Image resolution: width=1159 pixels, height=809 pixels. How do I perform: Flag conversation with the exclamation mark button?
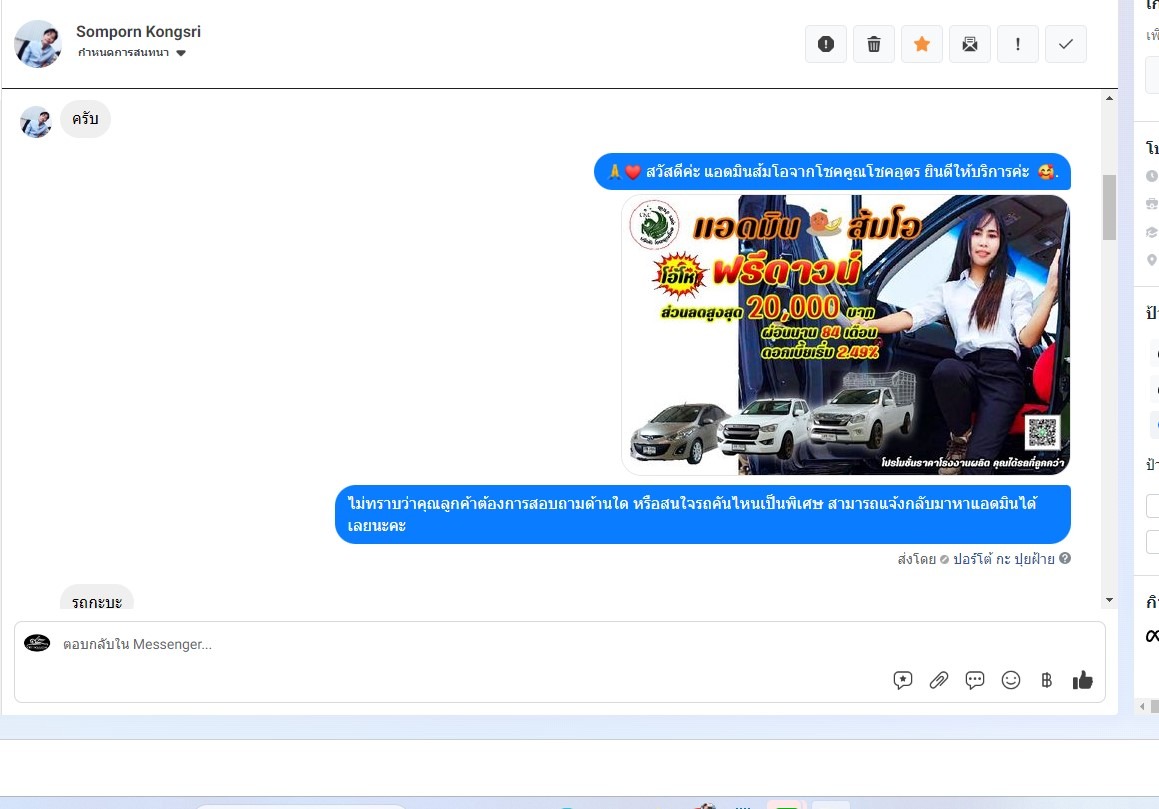1018,44
